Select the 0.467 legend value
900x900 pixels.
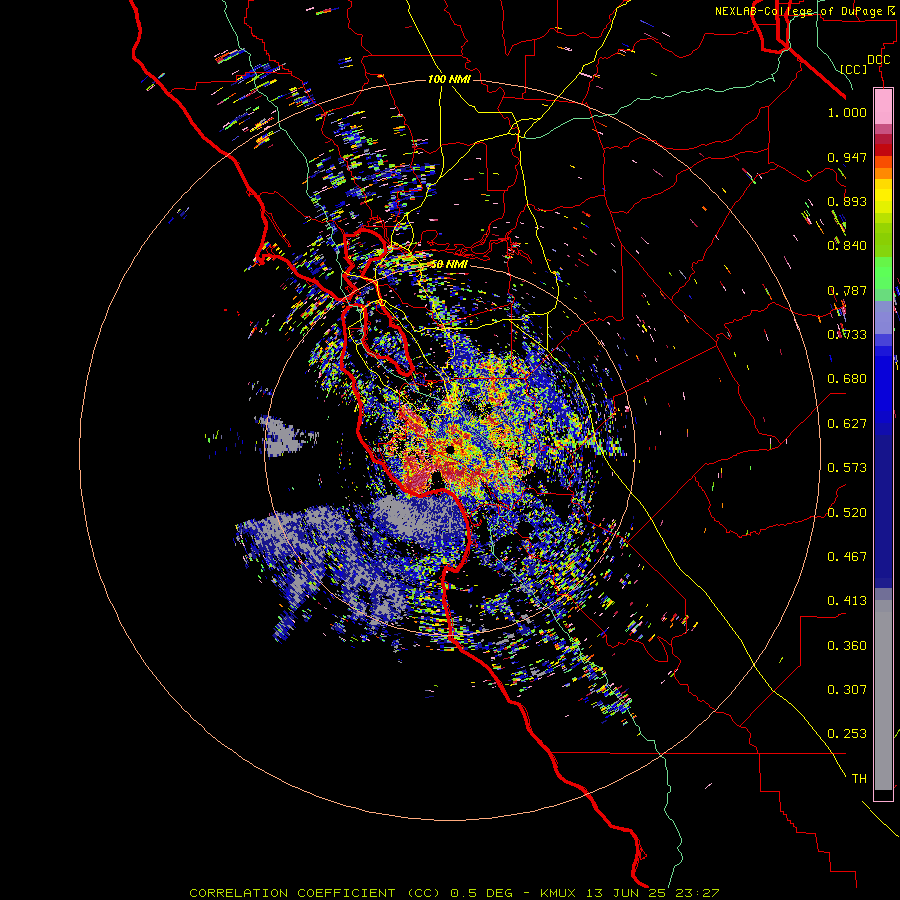847,557
